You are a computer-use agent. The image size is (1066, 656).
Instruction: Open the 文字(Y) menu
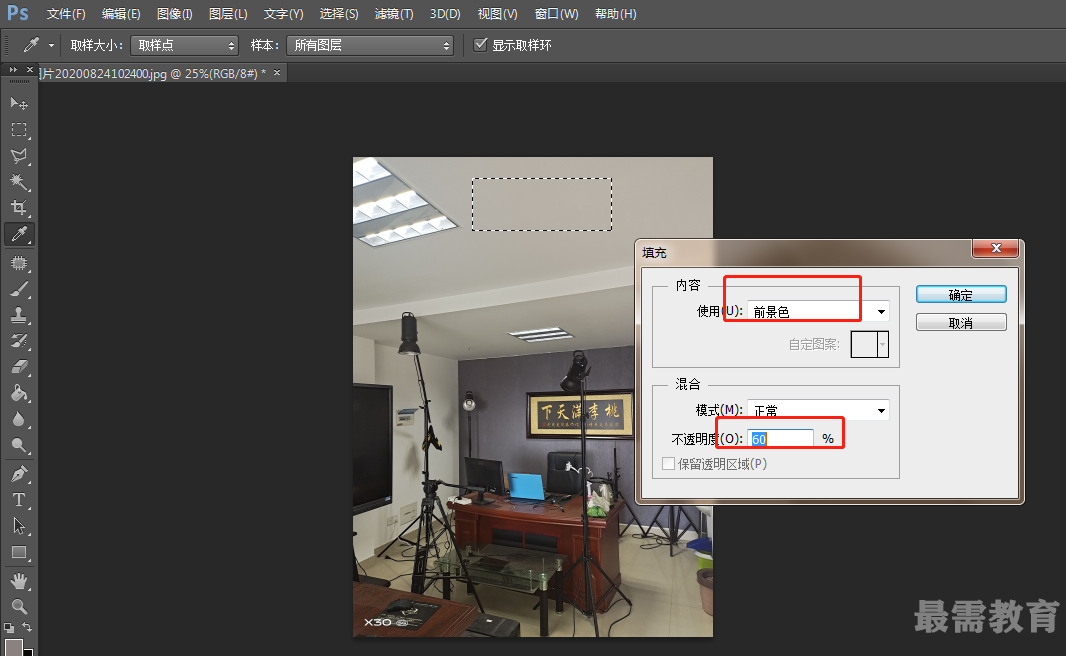pyautogui.click(x=283, y=14)
